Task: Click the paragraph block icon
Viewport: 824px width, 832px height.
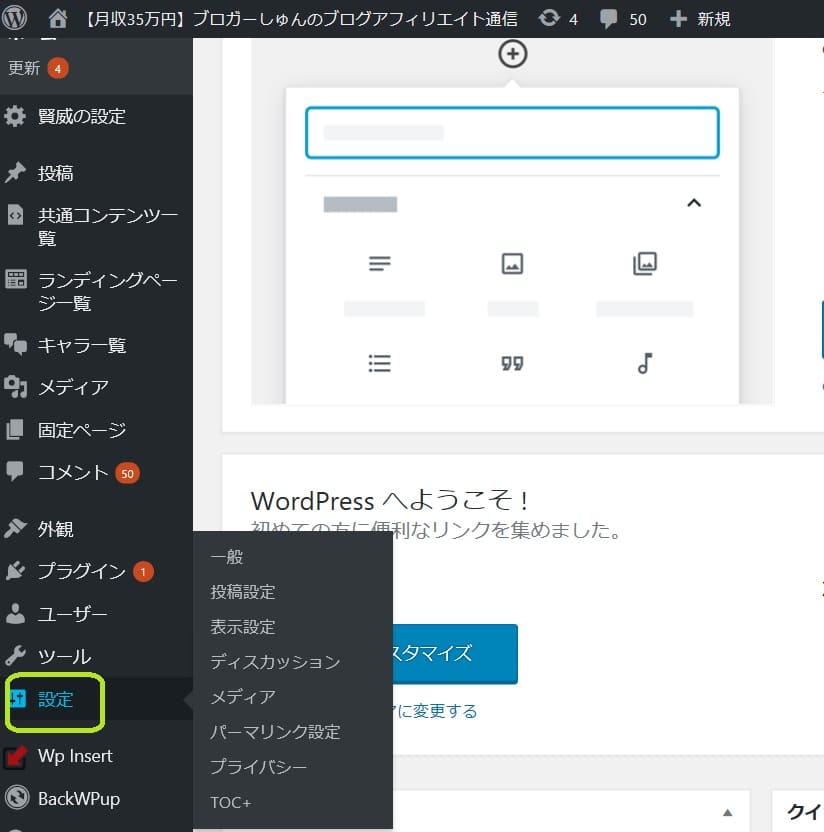Action: (379, 263)
